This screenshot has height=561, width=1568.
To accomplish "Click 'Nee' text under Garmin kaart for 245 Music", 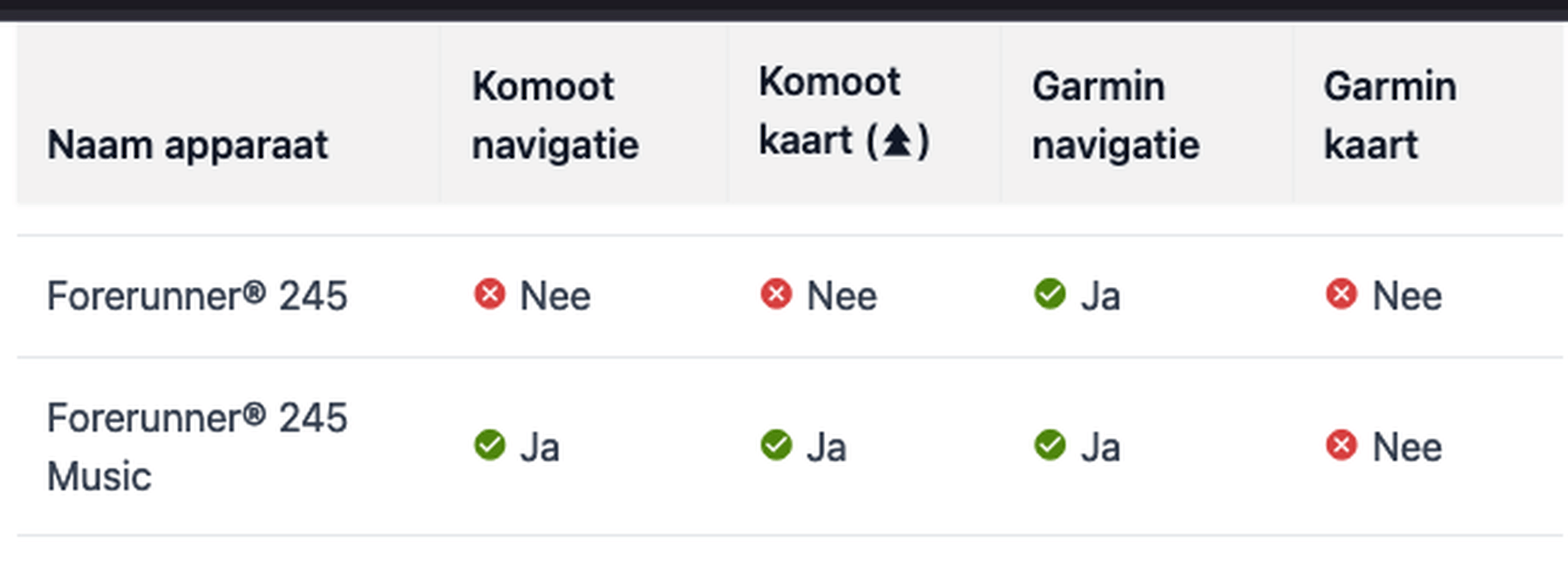I will pos(1408,447).
